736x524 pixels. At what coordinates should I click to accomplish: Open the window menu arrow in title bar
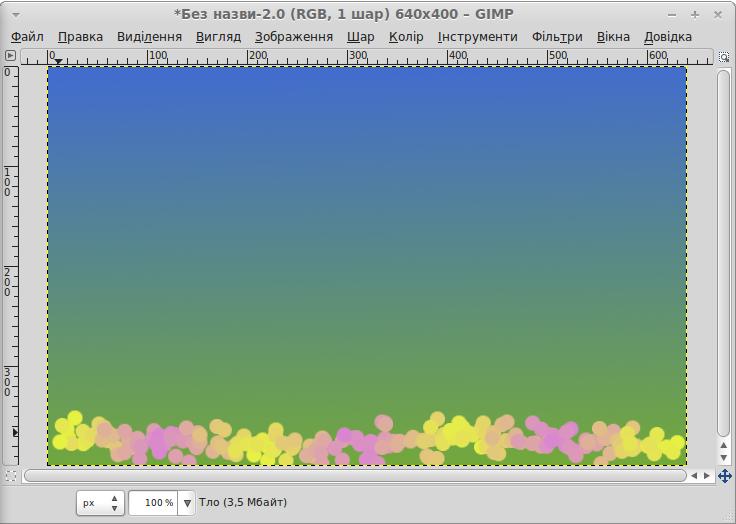[x=15, y=15]
